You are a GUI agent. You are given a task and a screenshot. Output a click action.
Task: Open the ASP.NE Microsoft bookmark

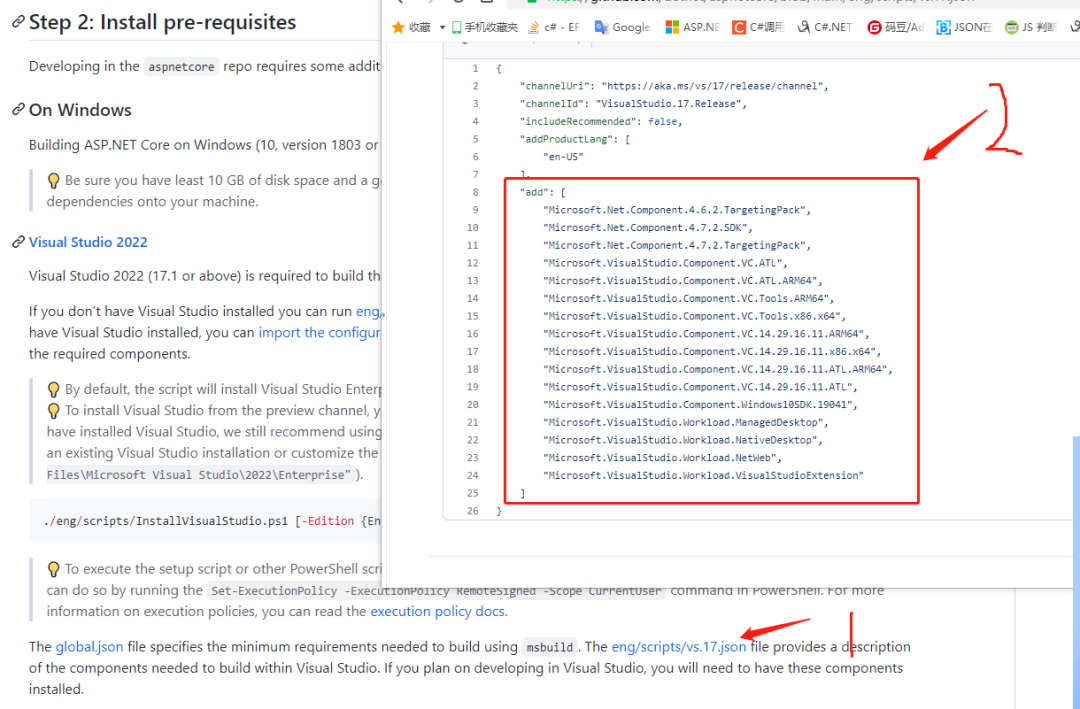click(x=692, y=27)
